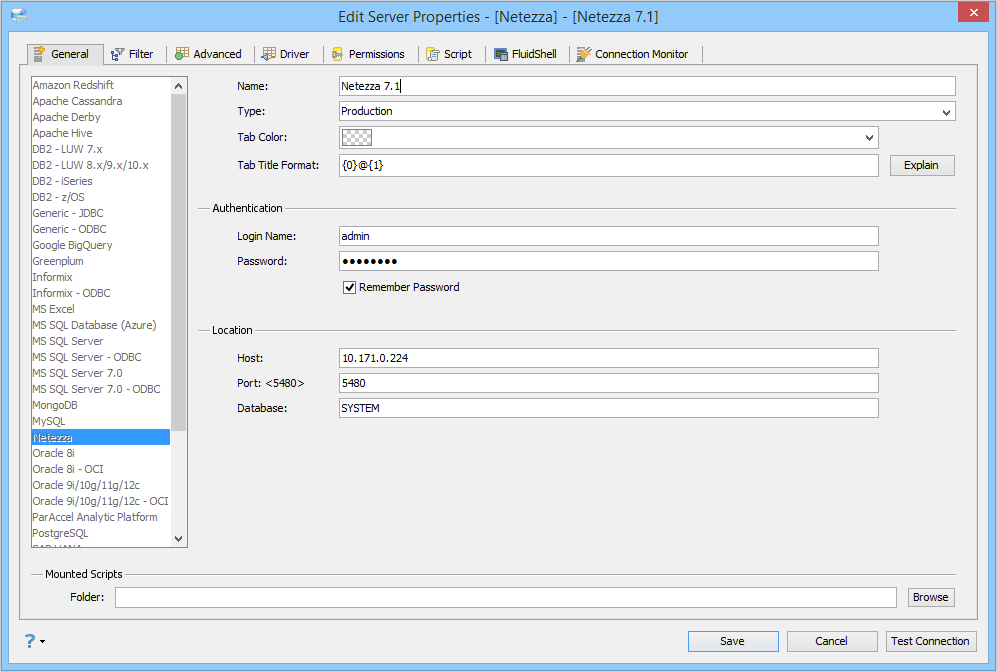Click the Test Connection button
Viewport: 997px width, 672px height.
click(931, 641)
